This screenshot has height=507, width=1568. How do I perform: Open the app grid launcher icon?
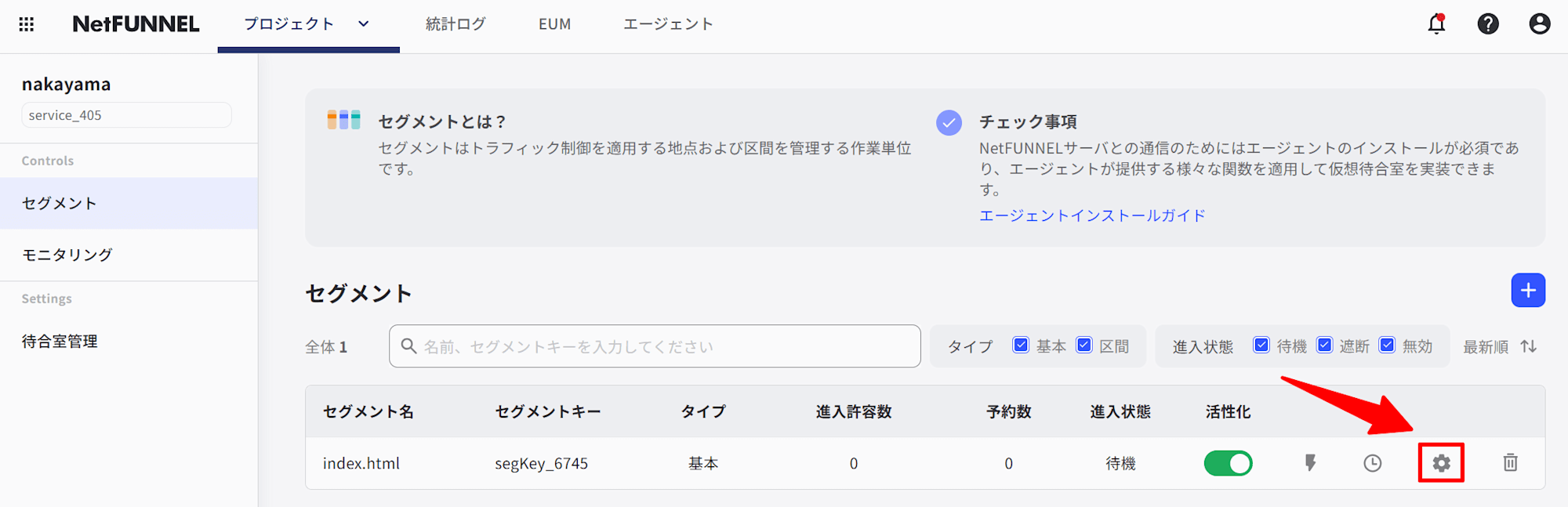27,24
